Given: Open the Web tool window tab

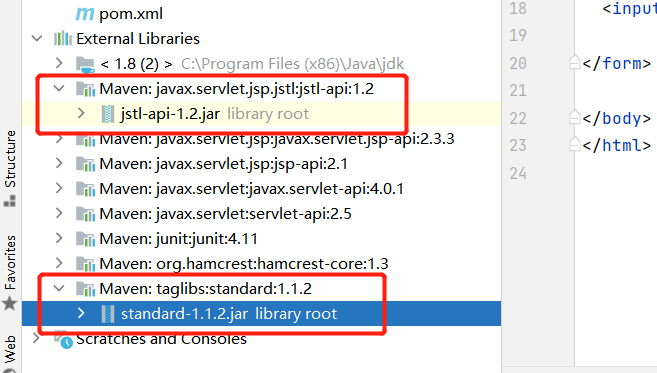Looking at the screenshot, I should pos(10,350).
